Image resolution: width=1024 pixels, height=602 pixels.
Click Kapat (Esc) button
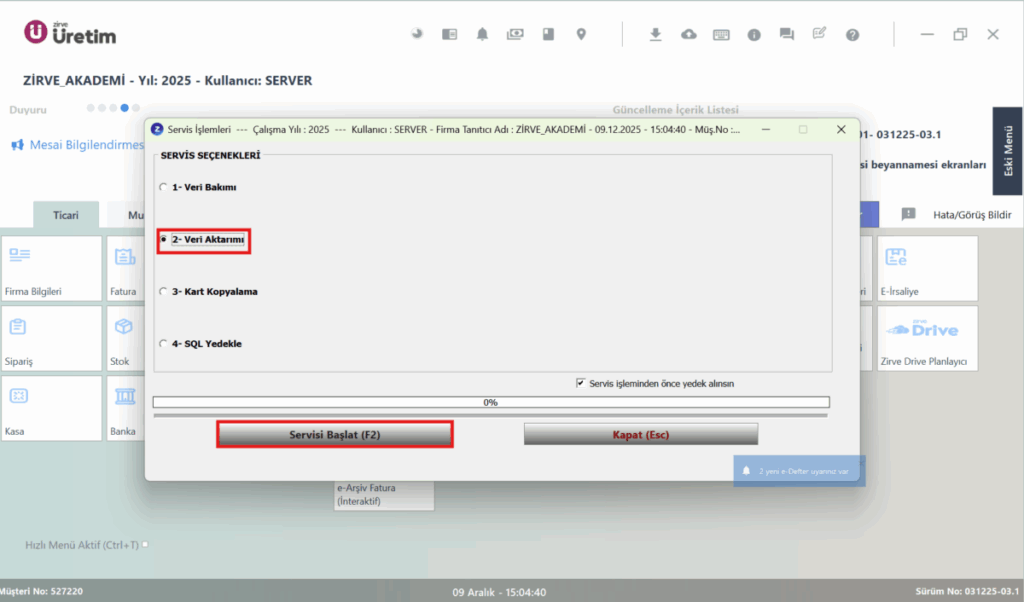pyautogui.click(x=641, y=434)
